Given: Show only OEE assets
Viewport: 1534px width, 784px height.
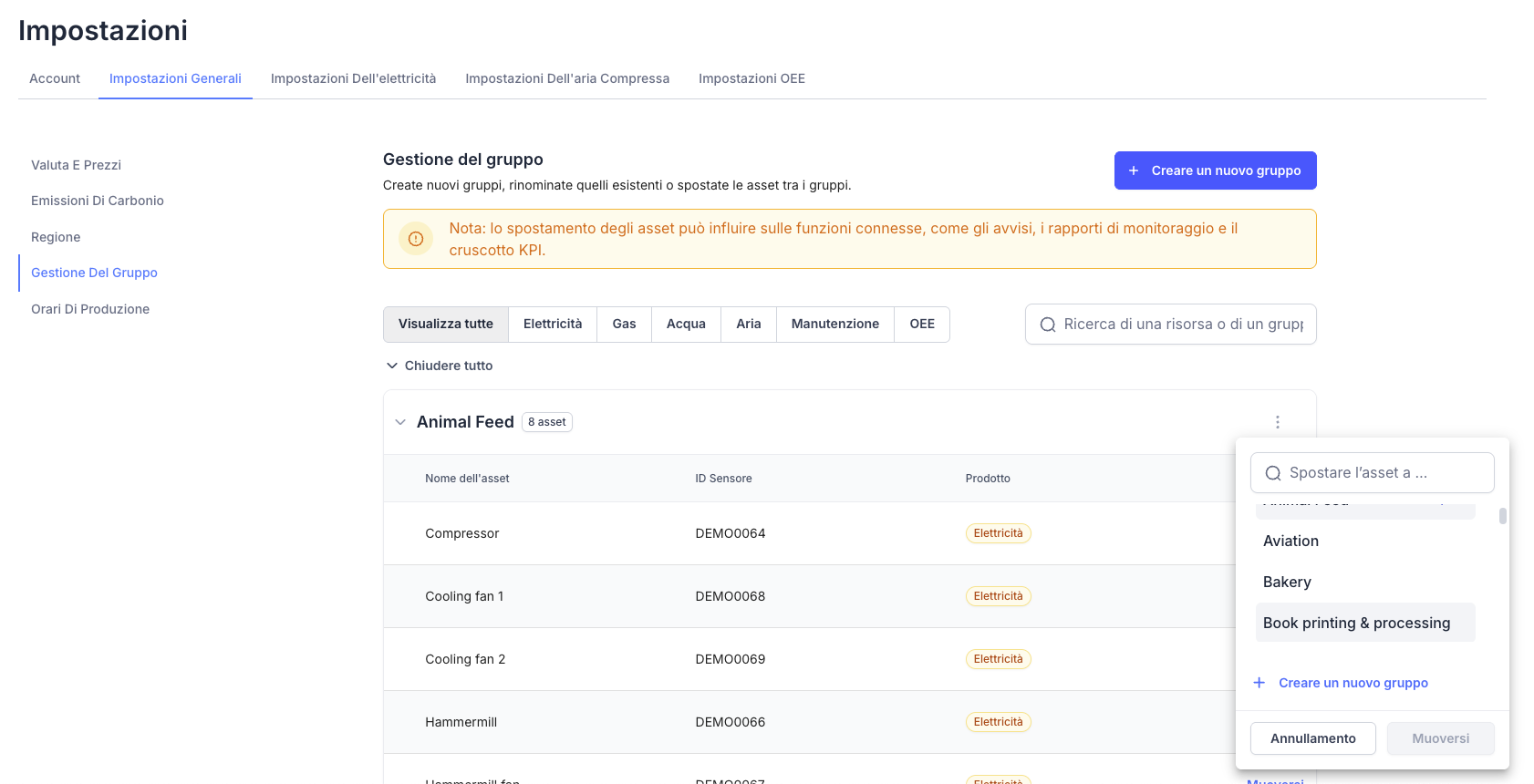Looking at the screenshot, I should click(921, 324).
